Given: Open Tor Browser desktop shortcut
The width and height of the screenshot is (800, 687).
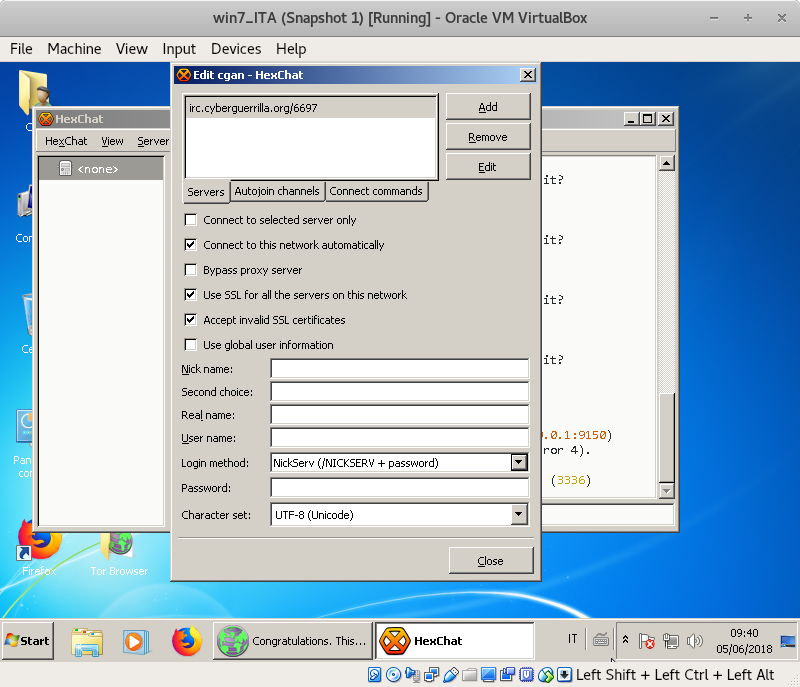Looking at the screenshot, I should (119, 553).
